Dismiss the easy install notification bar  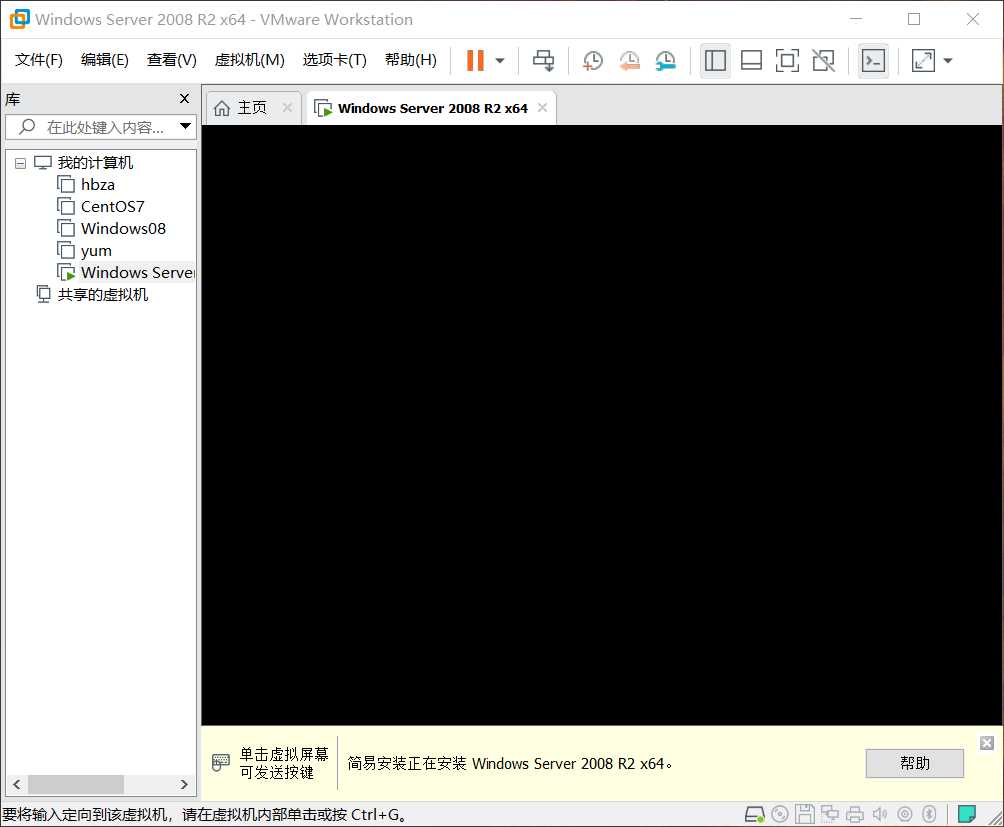pyautogui.click(x=987, y=743)
